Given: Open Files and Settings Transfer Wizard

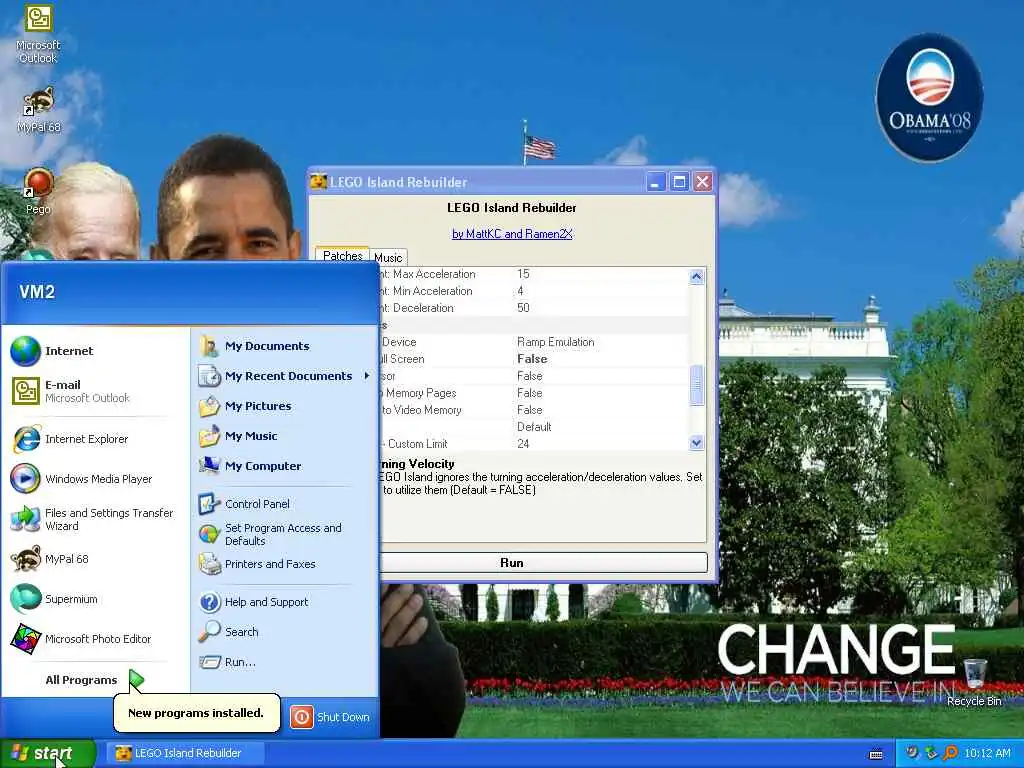Looking at the screenshot, I should [x=93, y=519].
